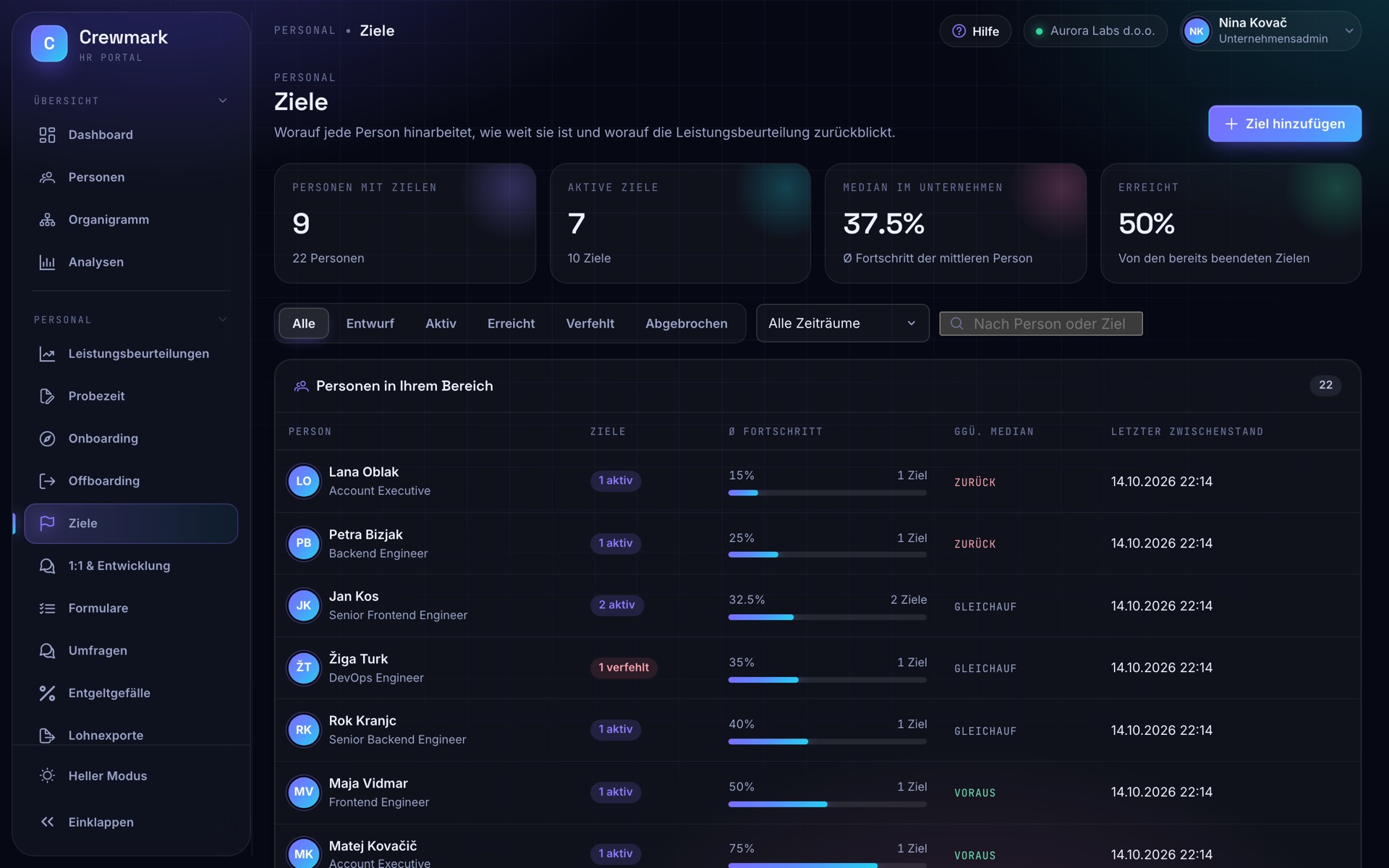Click the Crewmark logo icon
Image resolution: width=1389 pixels, height=868 pixels.
49,43
